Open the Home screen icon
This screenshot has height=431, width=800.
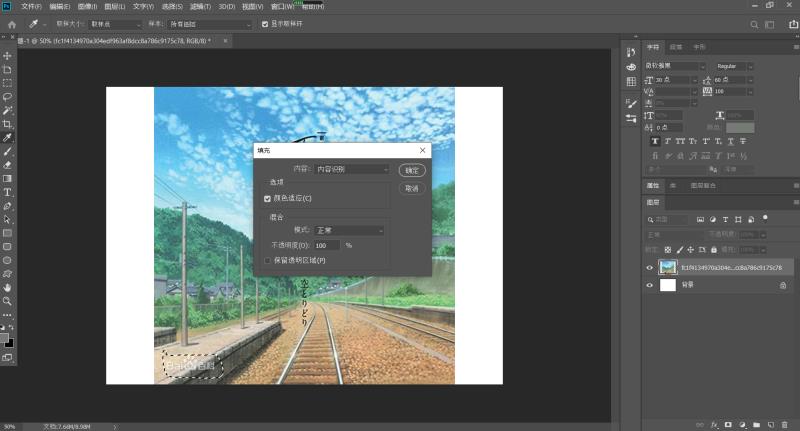[x=12, y=24]
